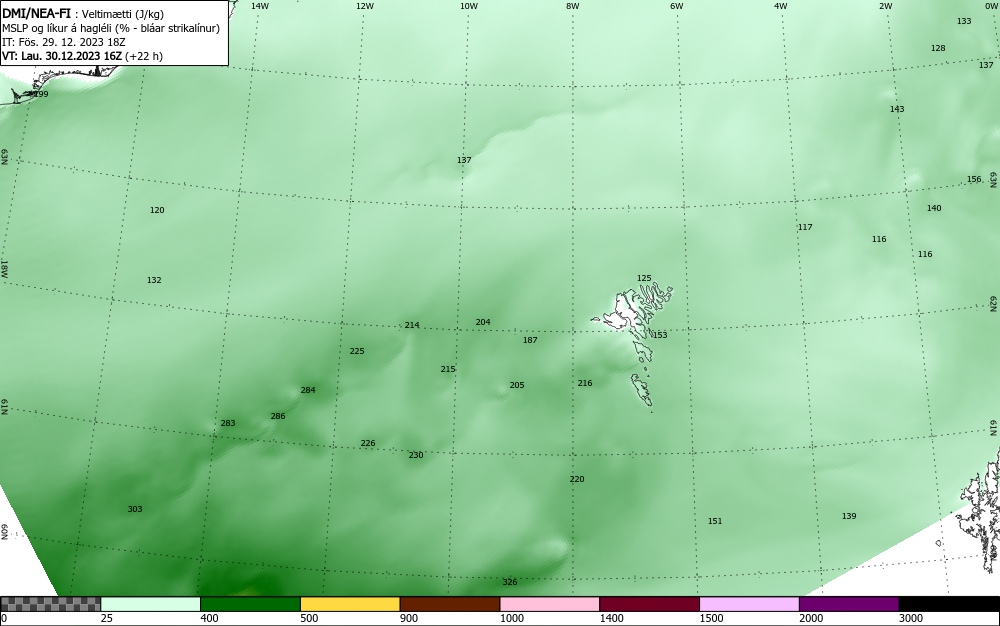Screen dimensions: 1000x626
Task: Click the value '205' on the map
Action: click(517, 385)
